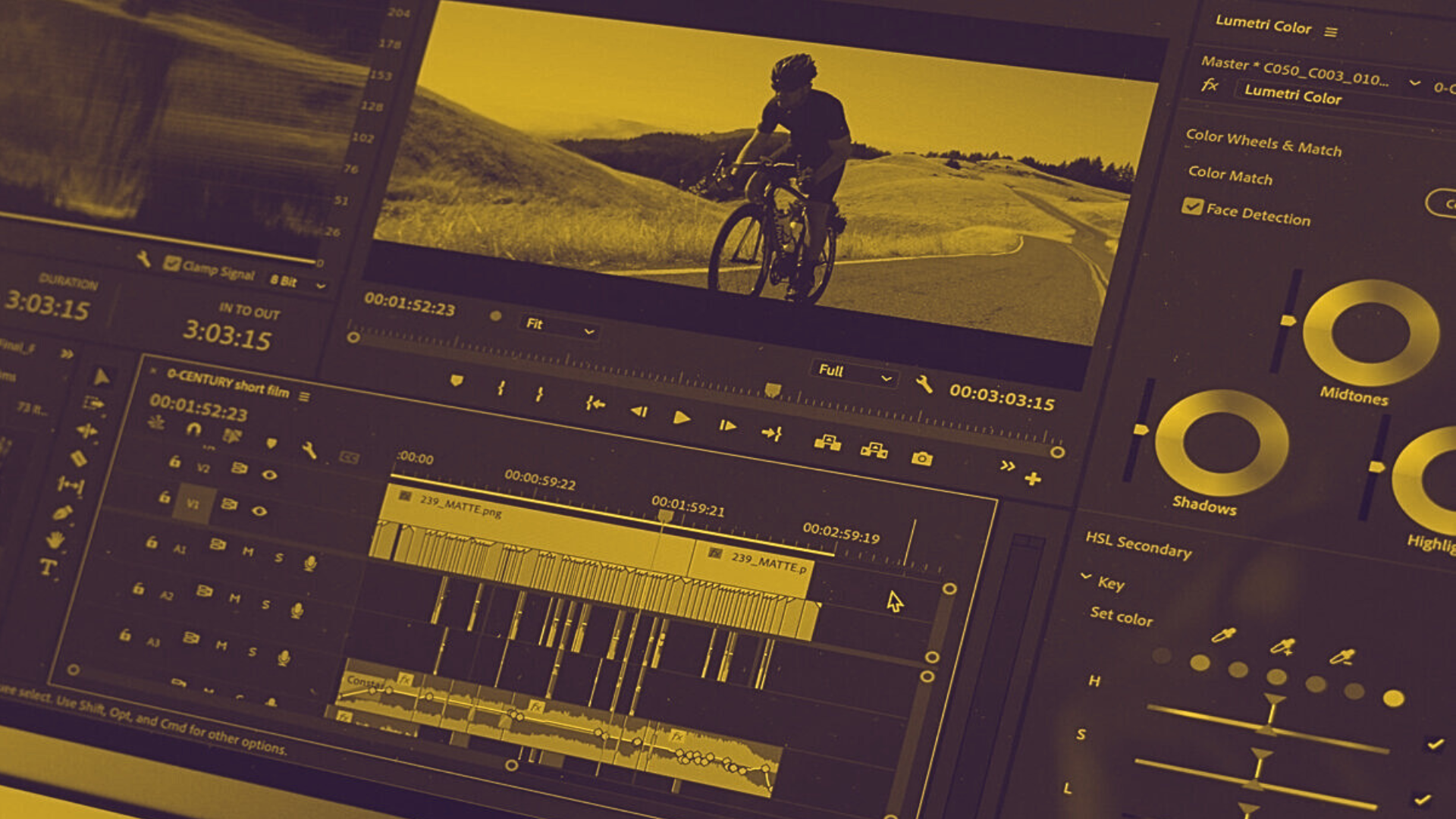Step forward one frame
The width and height of the screenshot is (1456, 819).
click(x=727, y=425)
